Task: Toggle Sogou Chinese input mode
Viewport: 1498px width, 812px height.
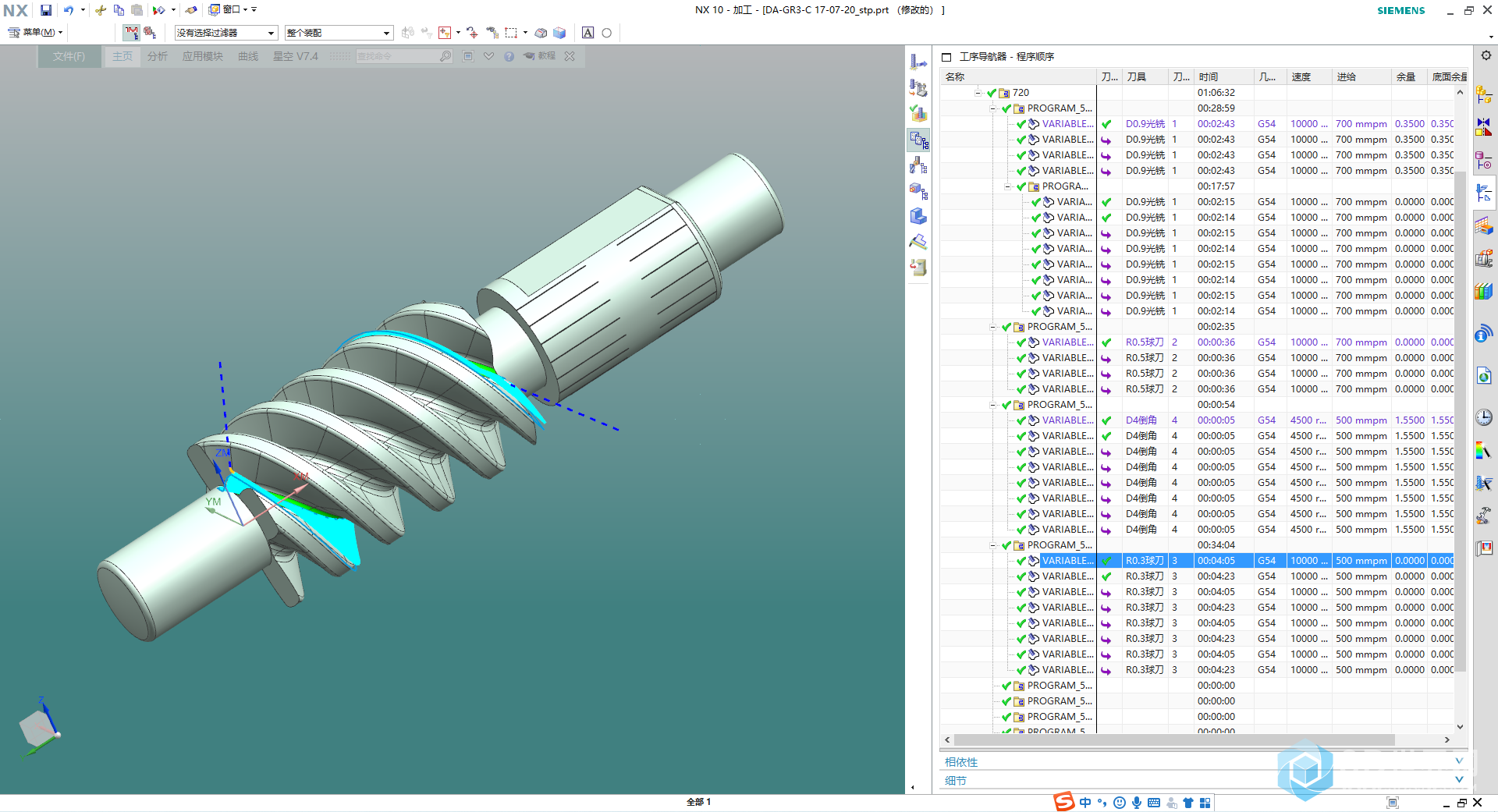Action: [x=1085, y=803]
